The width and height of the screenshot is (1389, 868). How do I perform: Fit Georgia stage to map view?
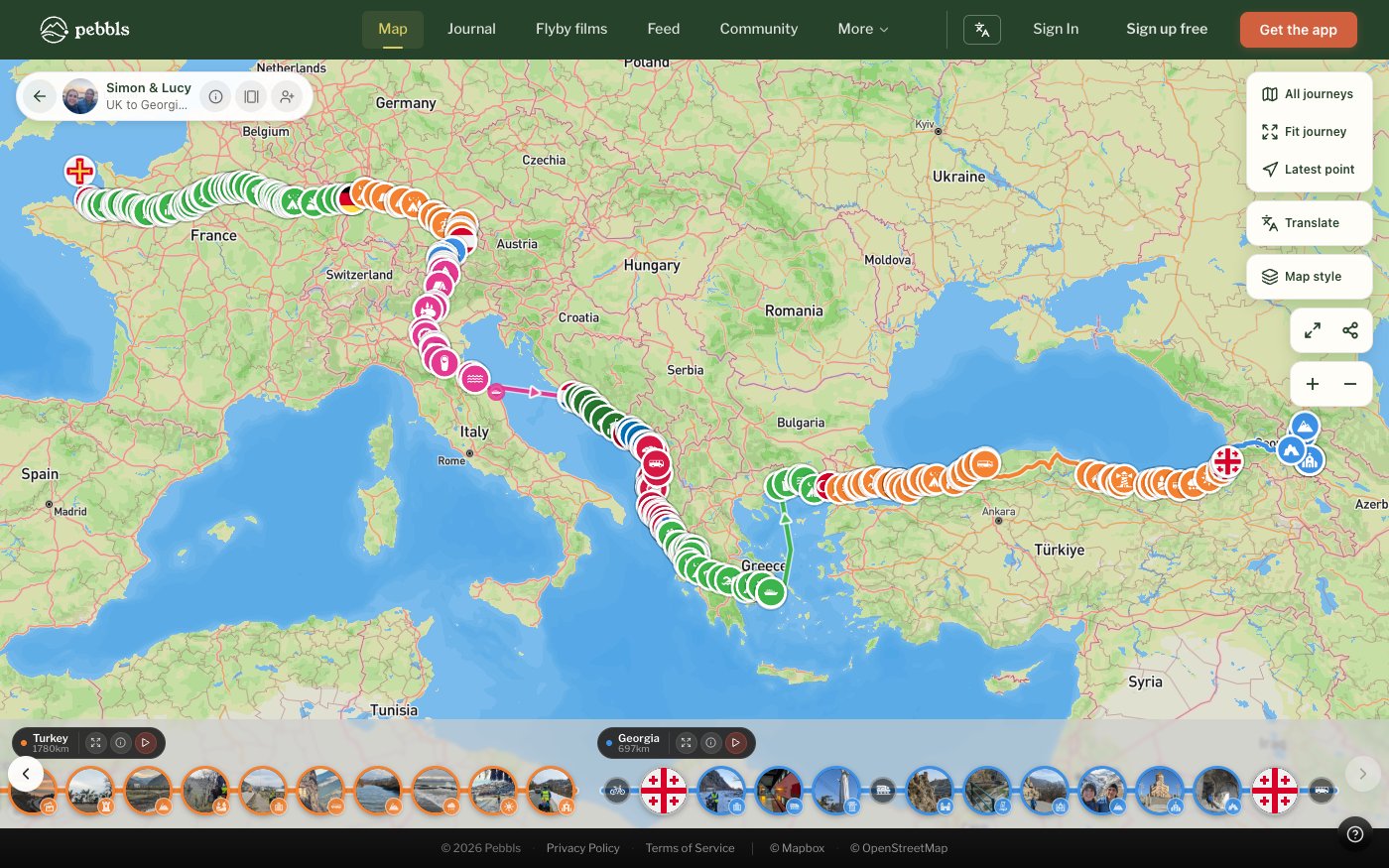point(686,742)
